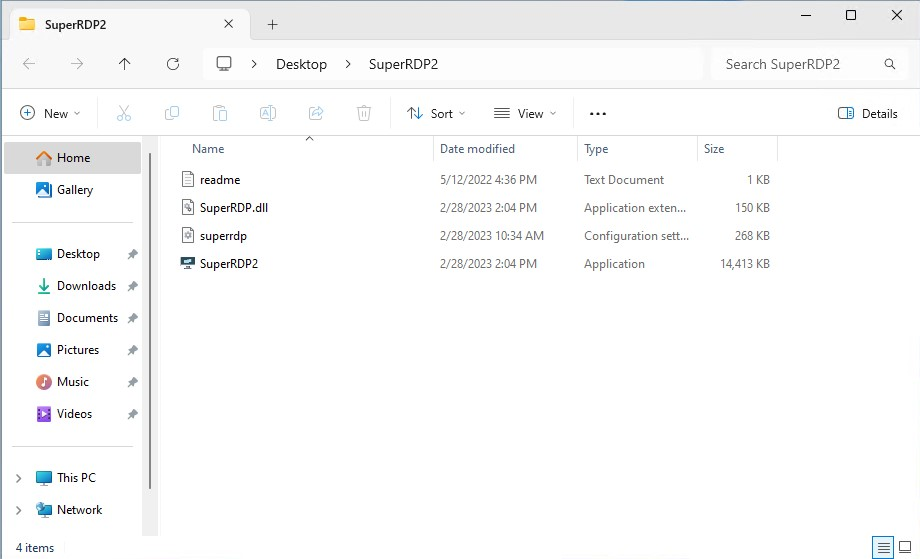
Task: Switch to large thumbnails view icon
Action: point(905,547)
